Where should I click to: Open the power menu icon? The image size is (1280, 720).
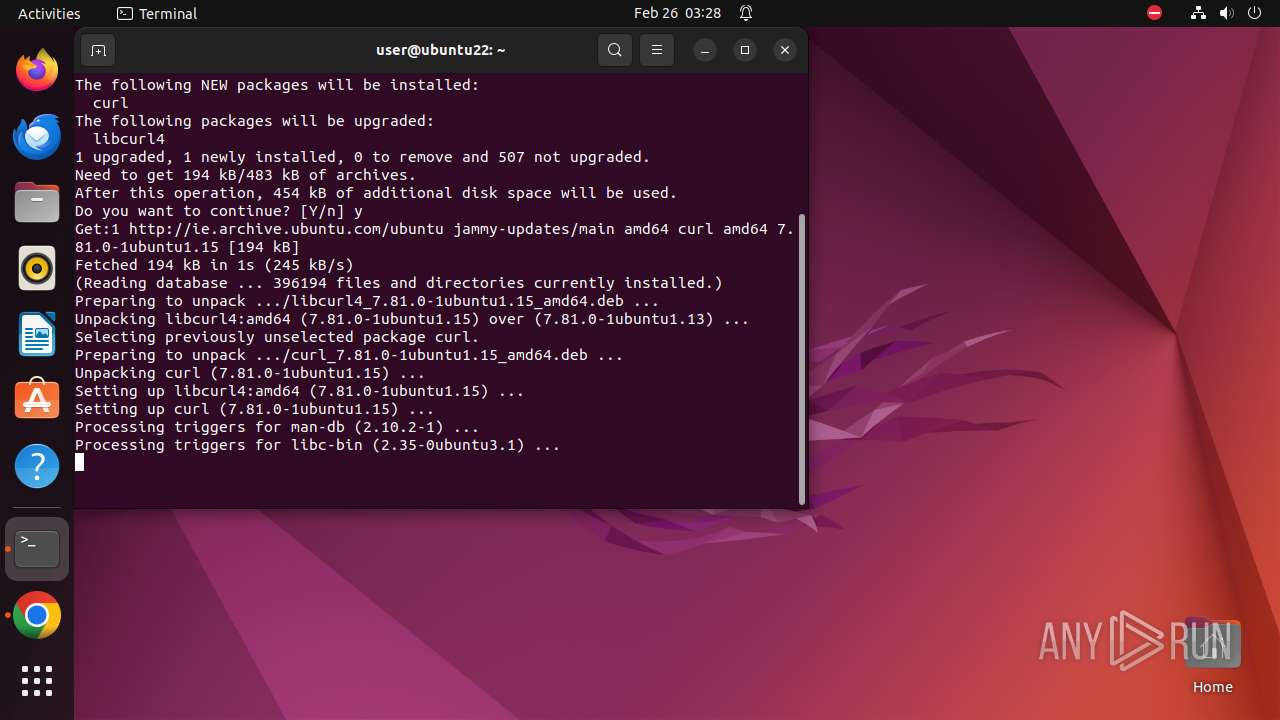click(1254, 13)
